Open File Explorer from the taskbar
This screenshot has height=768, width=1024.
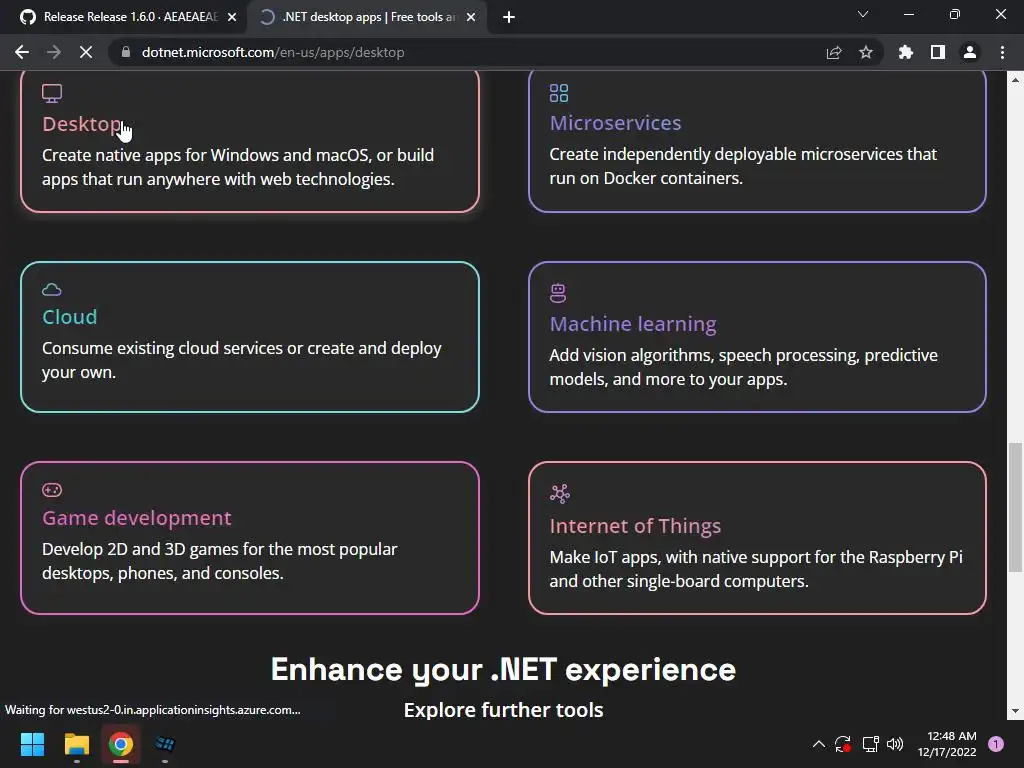[x=76, y=744]
